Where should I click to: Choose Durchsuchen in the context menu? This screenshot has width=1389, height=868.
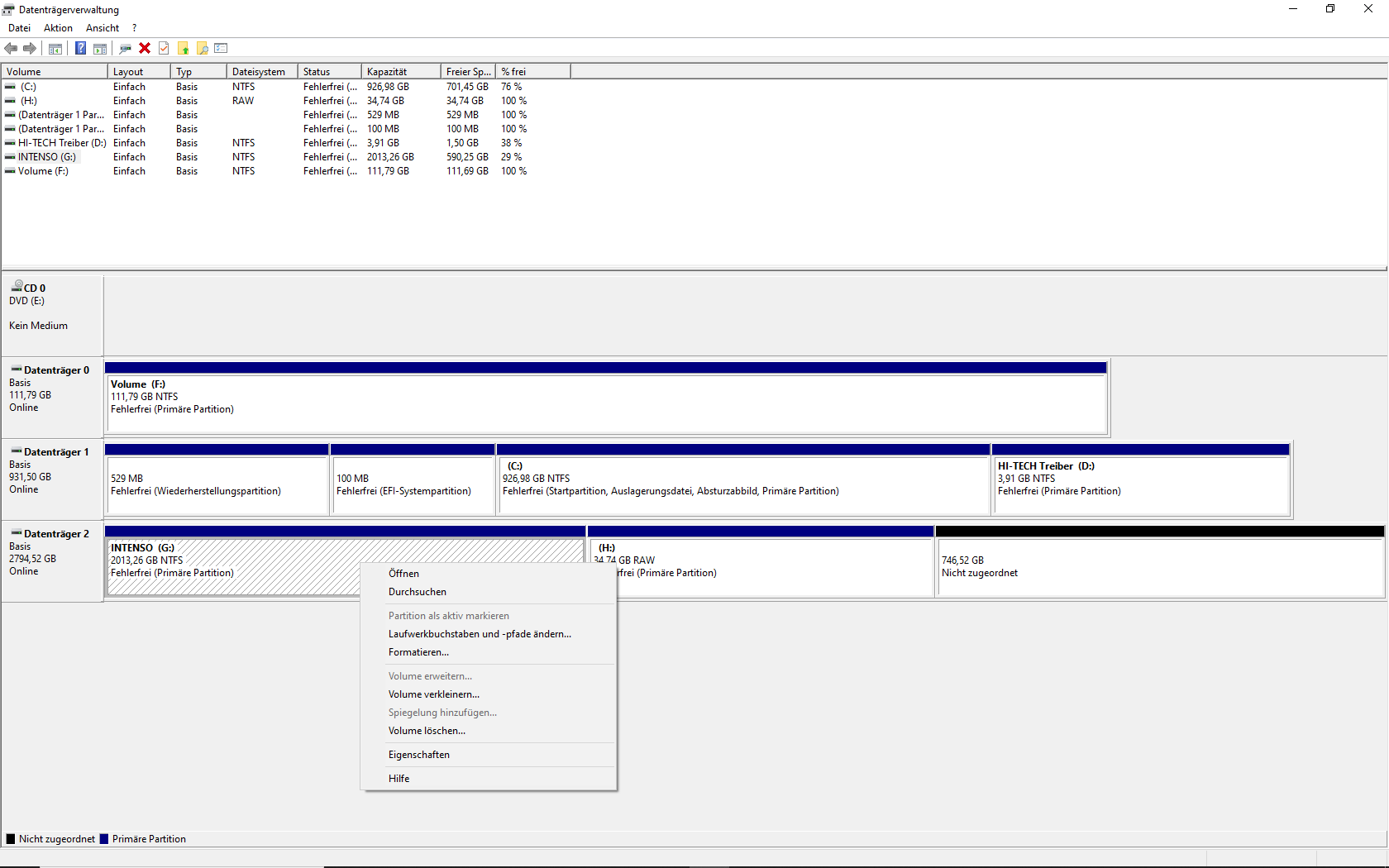click(x=489, y=592)
